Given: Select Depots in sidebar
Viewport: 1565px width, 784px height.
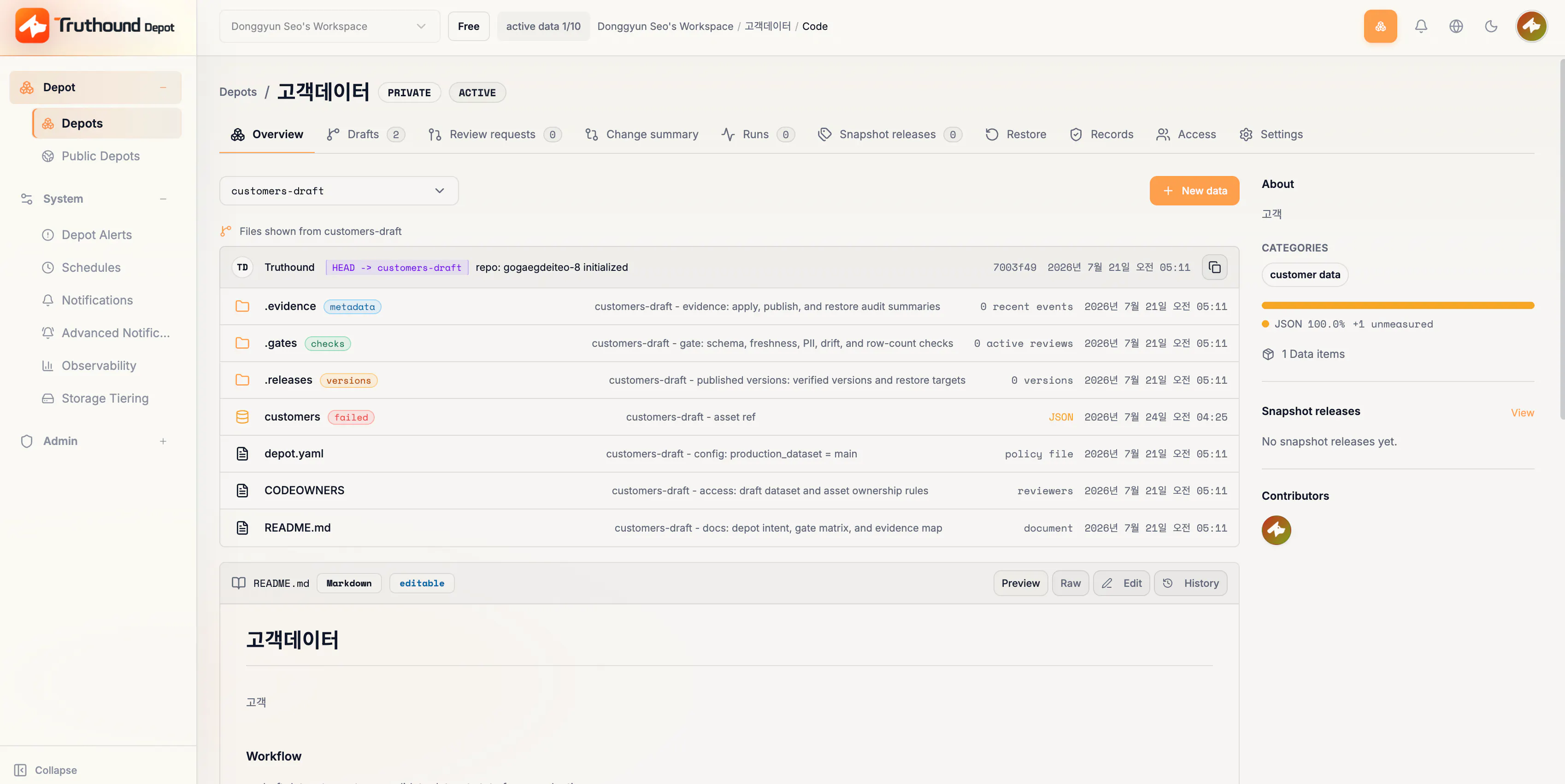Looking at the screenshot, I should point(107,123).
